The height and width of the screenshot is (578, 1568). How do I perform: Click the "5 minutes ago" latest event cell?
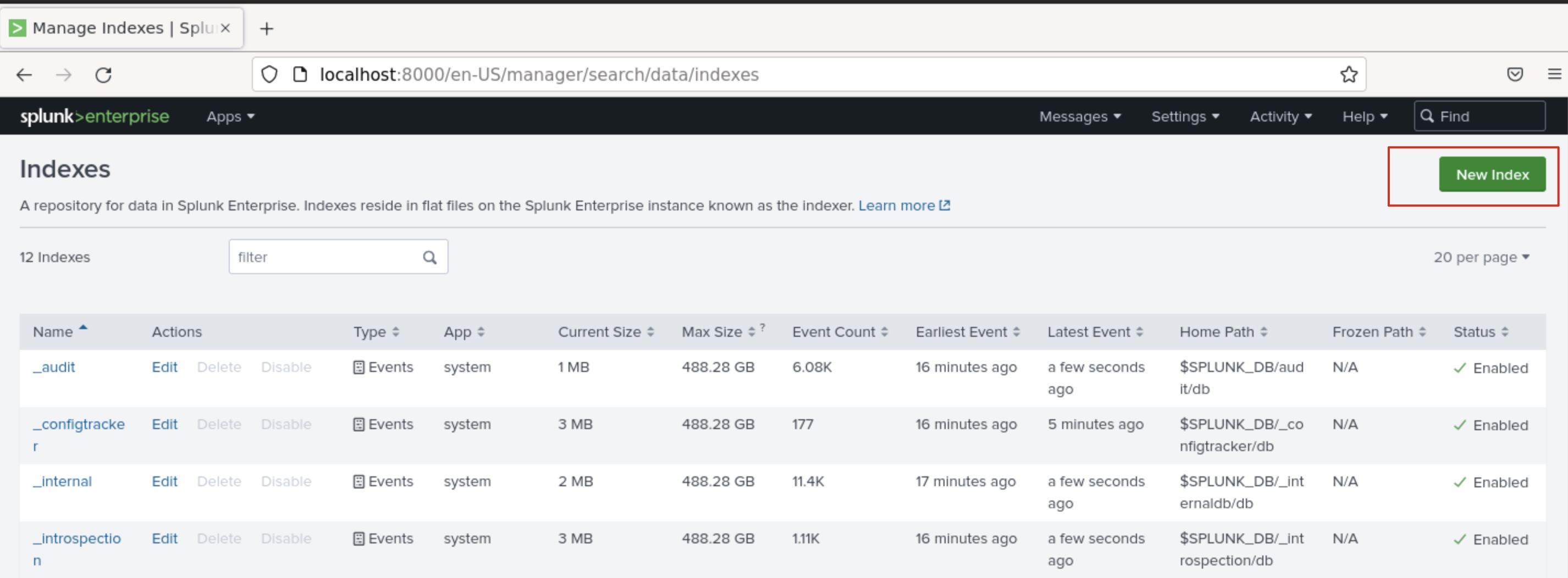1095,425
